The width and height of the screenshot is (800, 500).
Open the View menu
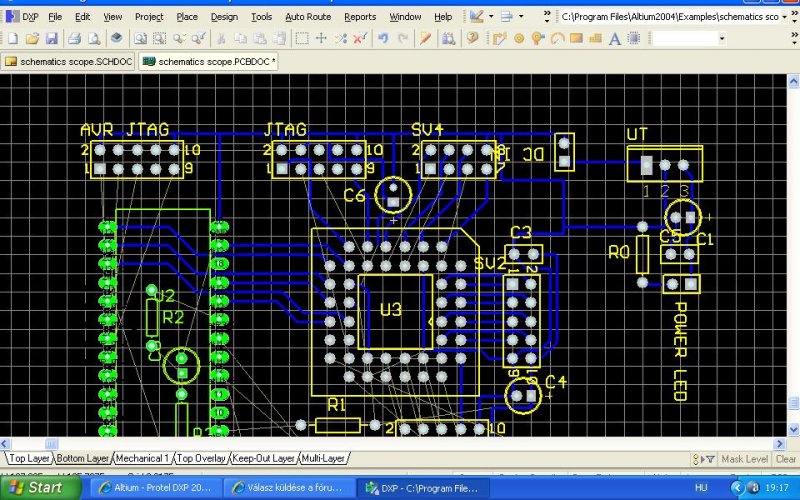coord(113,17)
